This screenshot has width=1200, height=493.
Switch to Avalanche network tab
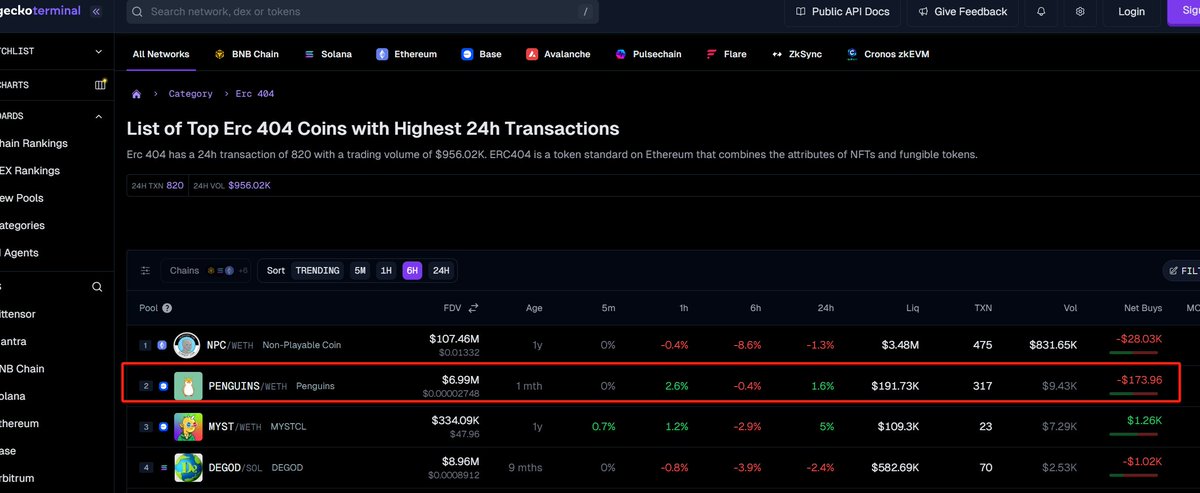pyautogui.click(x=558, y=54)
